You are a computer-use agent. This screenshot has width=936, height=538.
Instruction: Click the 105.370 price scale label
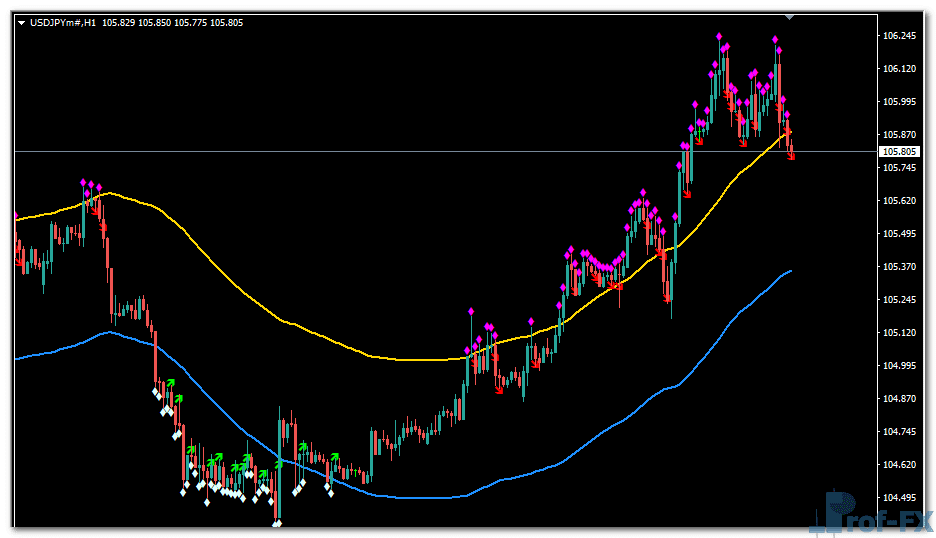pyautogui.click(x=900, y=267)
